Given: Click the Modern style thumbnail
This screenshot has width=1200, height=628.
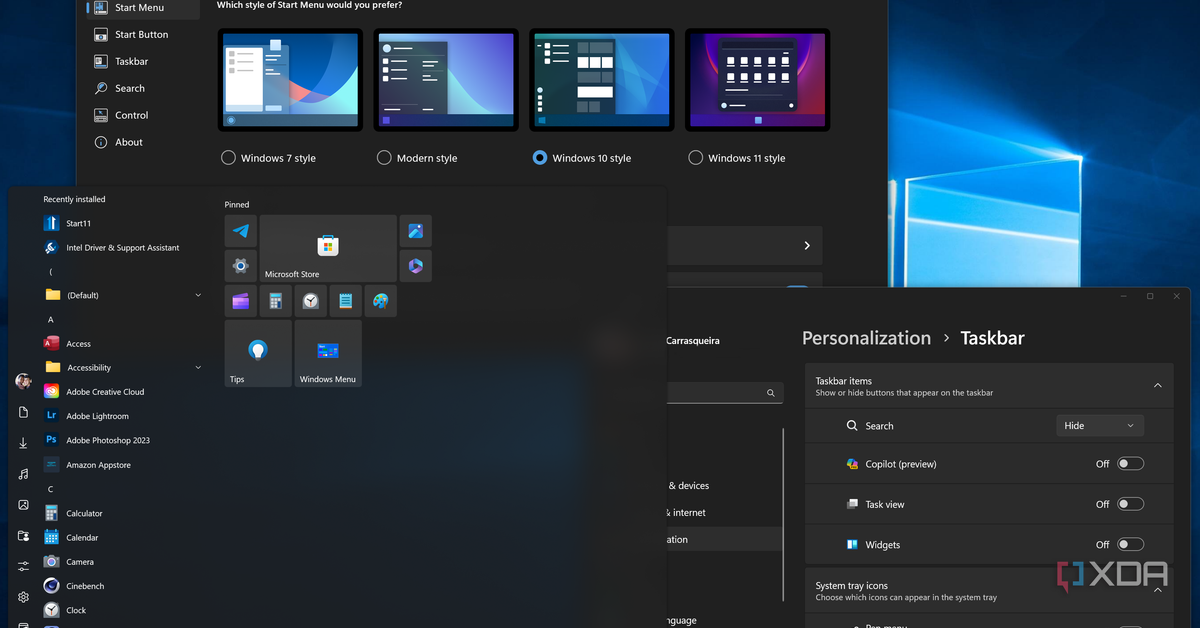Looking at the screenshot, I should coord(446,79).
